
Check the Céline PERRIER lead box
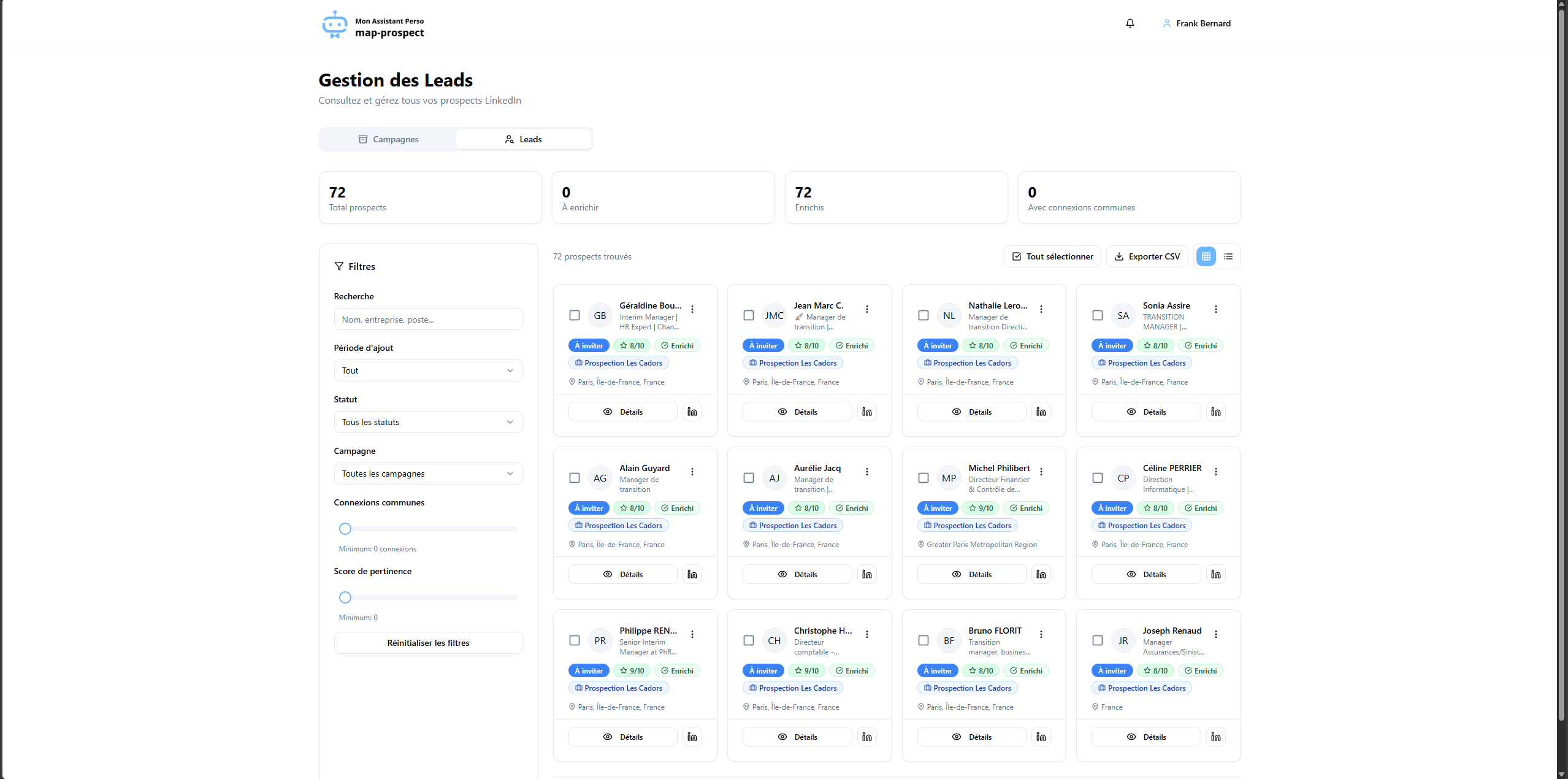point(1097,478)
